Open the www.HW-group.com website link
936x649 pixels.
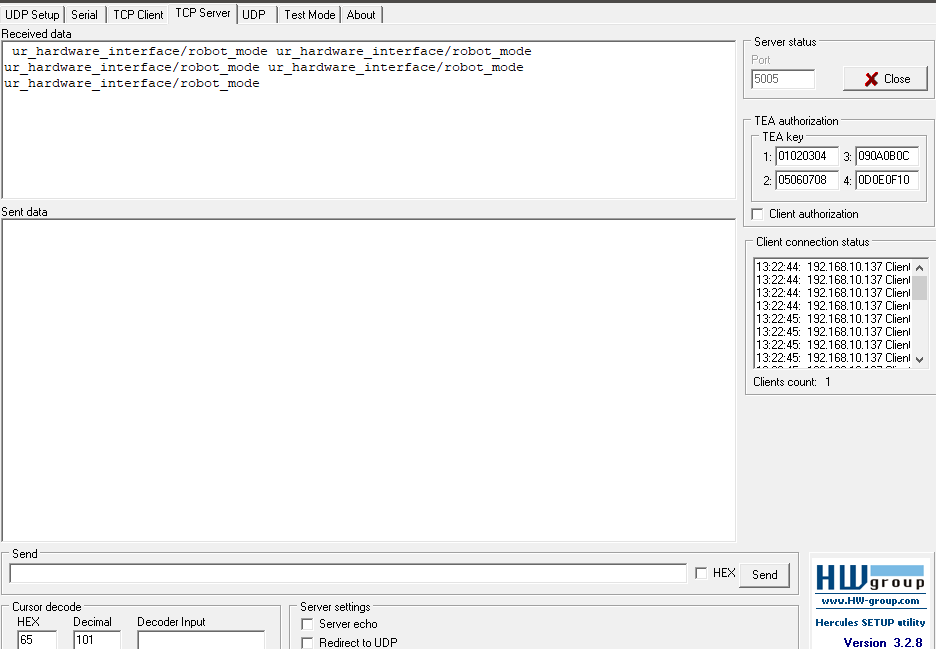point(869,602)
